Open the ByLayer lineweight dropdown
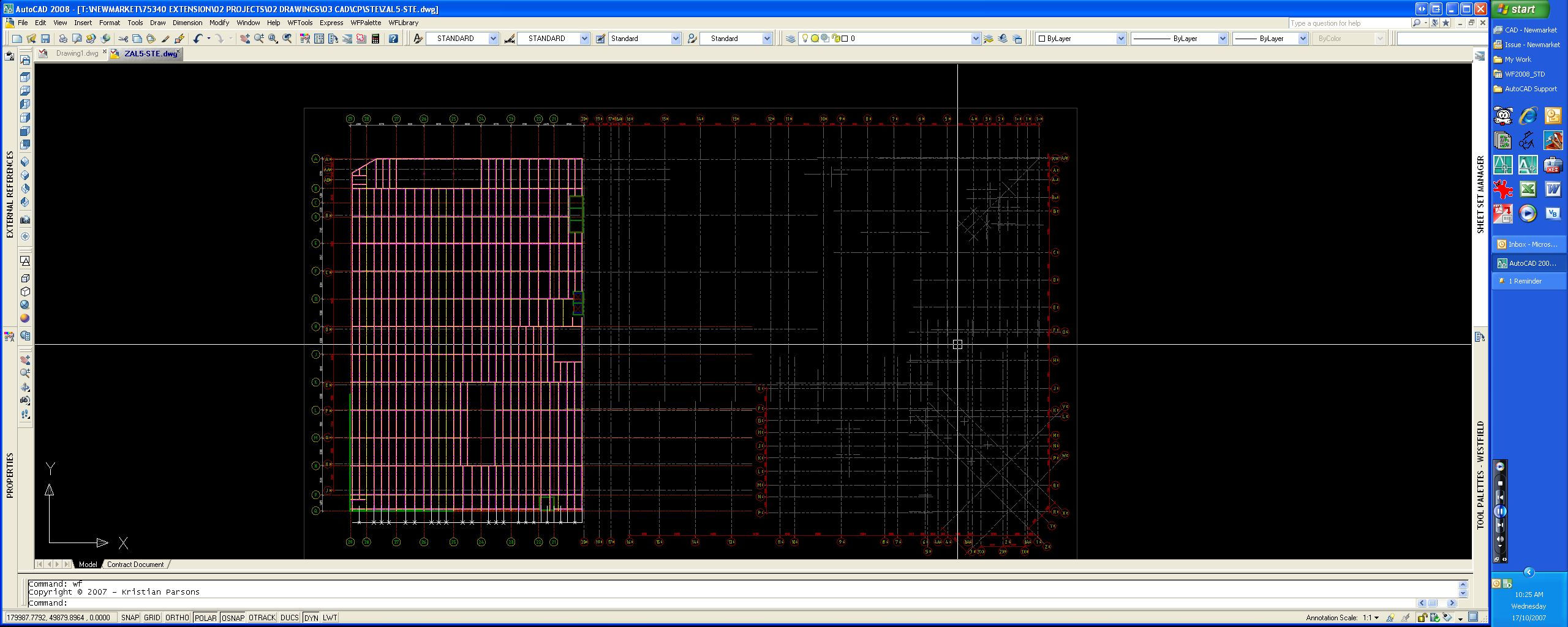The height and width of the screenshot is (627, 1568). point(1303,39)
